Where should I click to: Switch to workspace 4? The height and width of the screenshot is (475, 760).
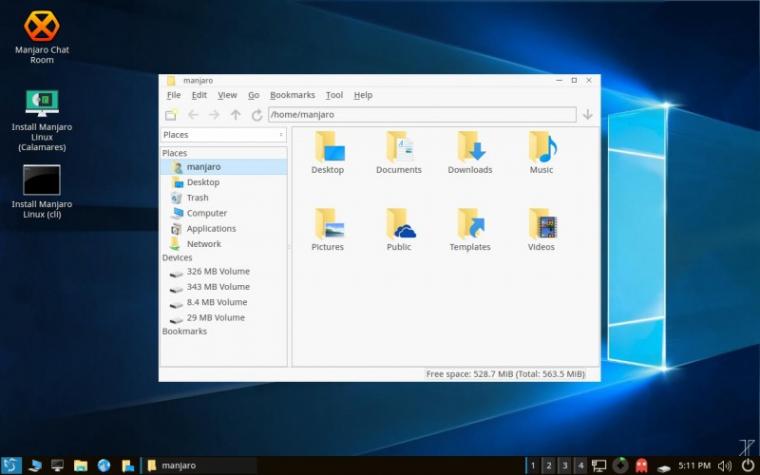point(580,466)
